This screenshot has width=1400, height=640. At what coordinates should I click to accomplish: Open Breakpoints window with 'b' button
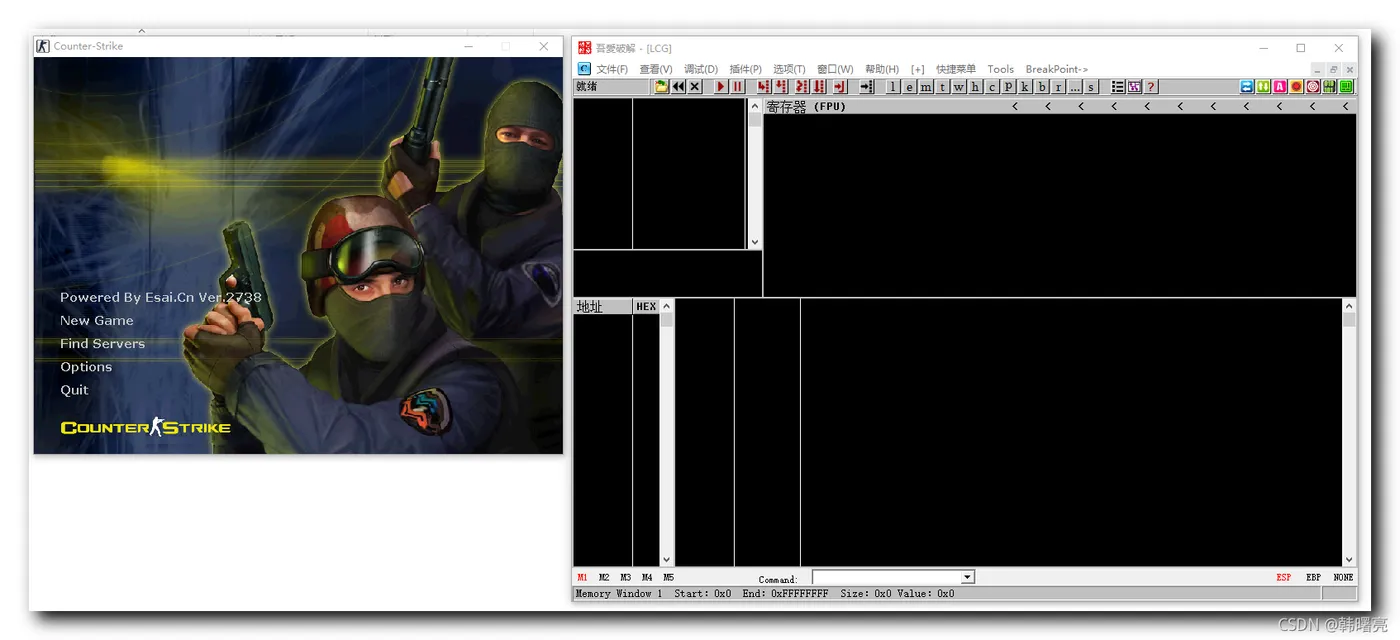pos(1041,87)
